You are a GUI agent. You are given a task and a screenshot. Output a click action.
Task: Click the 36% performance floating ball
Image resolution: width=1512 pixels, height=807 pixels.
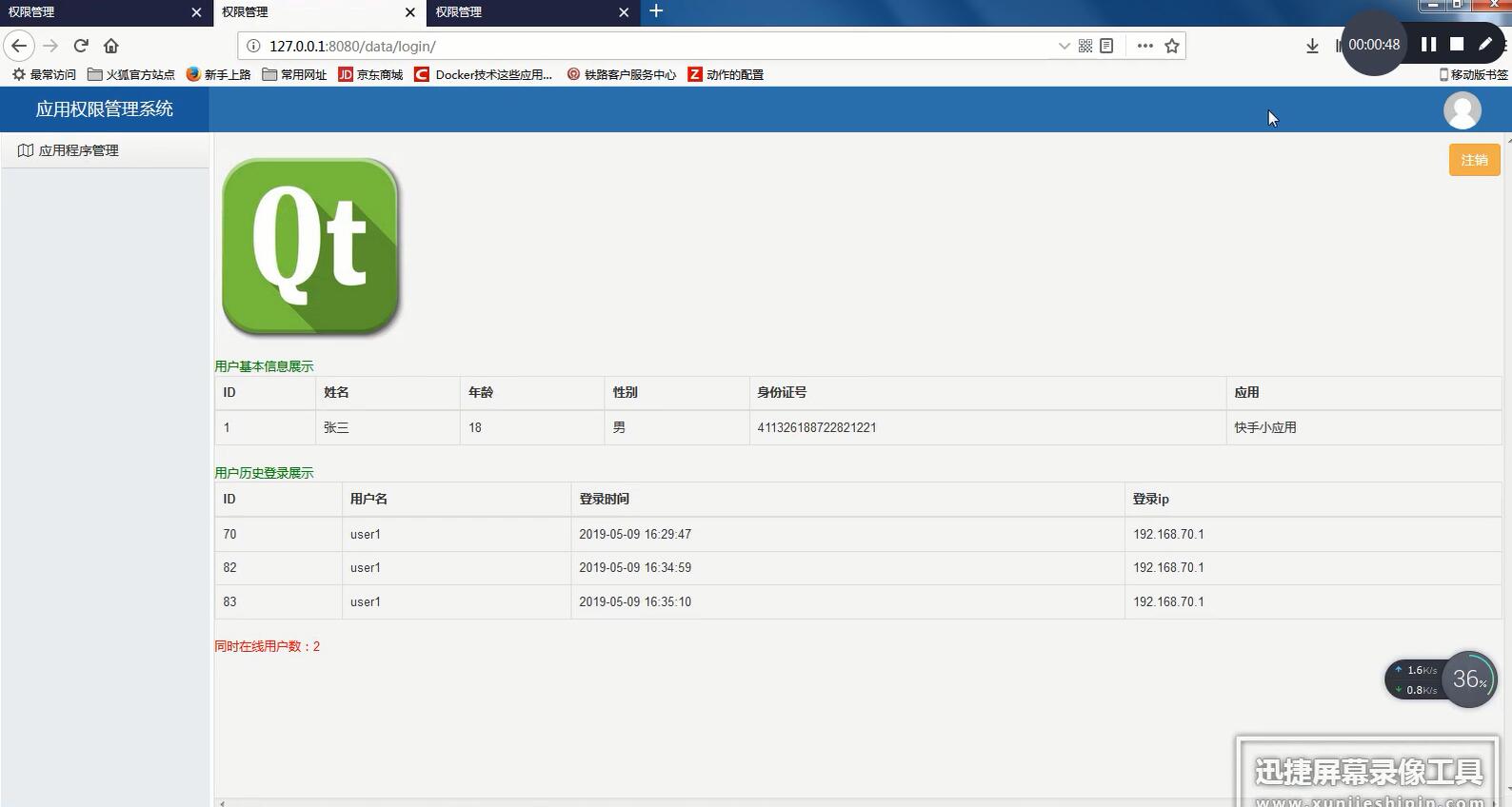[1468, 679]
